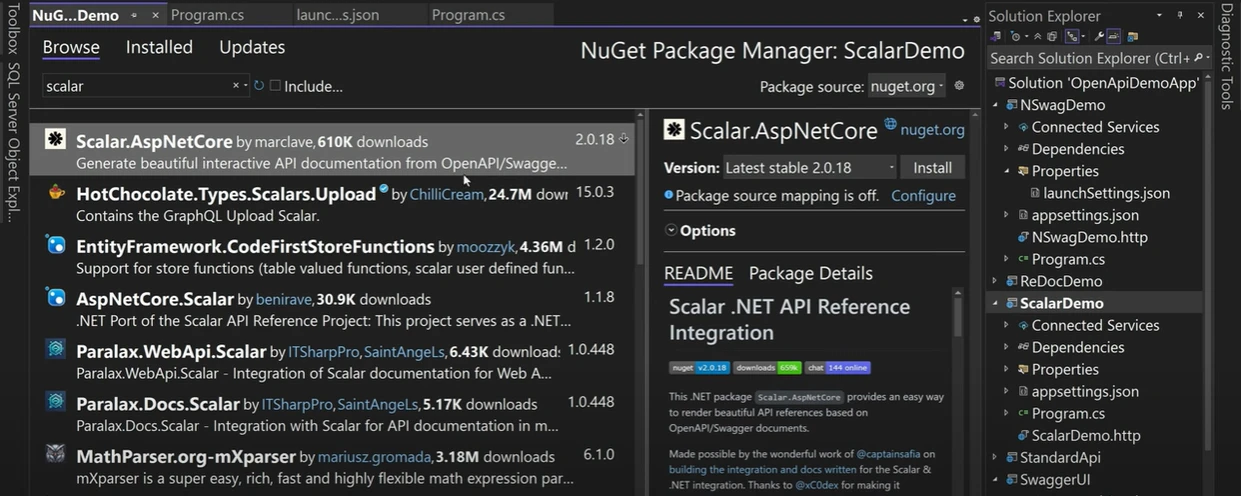Click the Scalar.AspNetCore package icon in results list
Viewport: 1241px width, 496px height.
coord(56,140)
